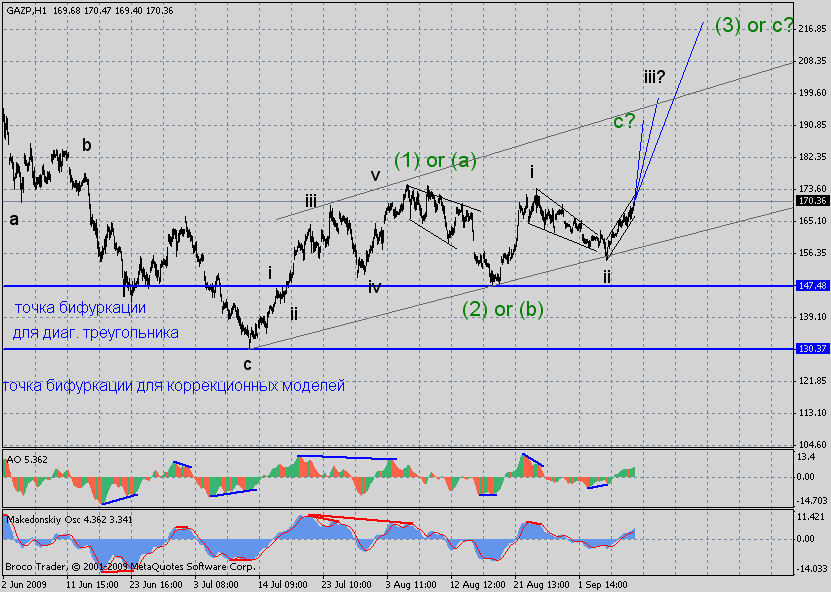Click the 182.35 price scale value

(x=812, y=157)
